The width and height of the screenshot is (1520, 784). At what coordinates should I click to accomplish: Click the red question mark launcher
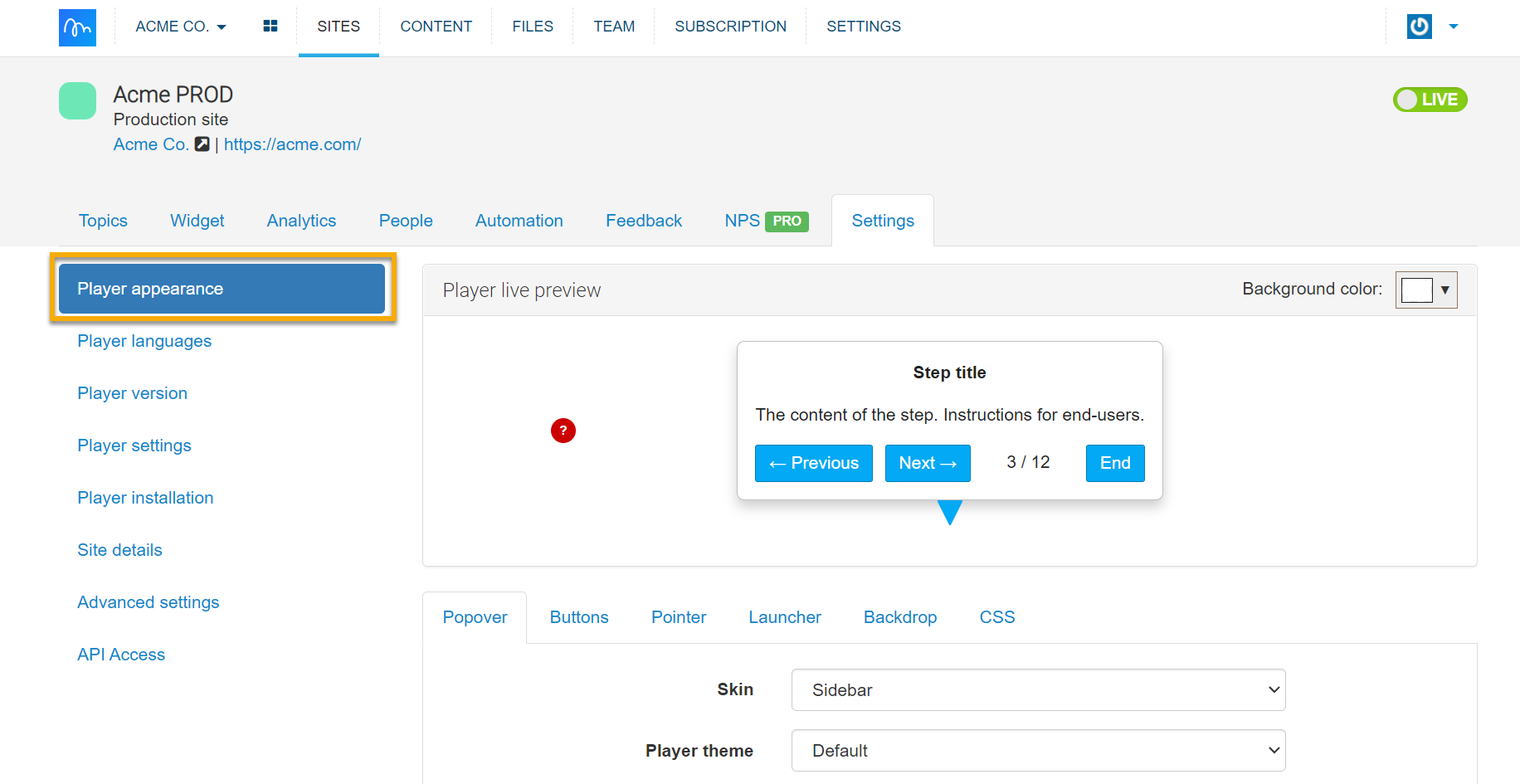tap(563, 431)
